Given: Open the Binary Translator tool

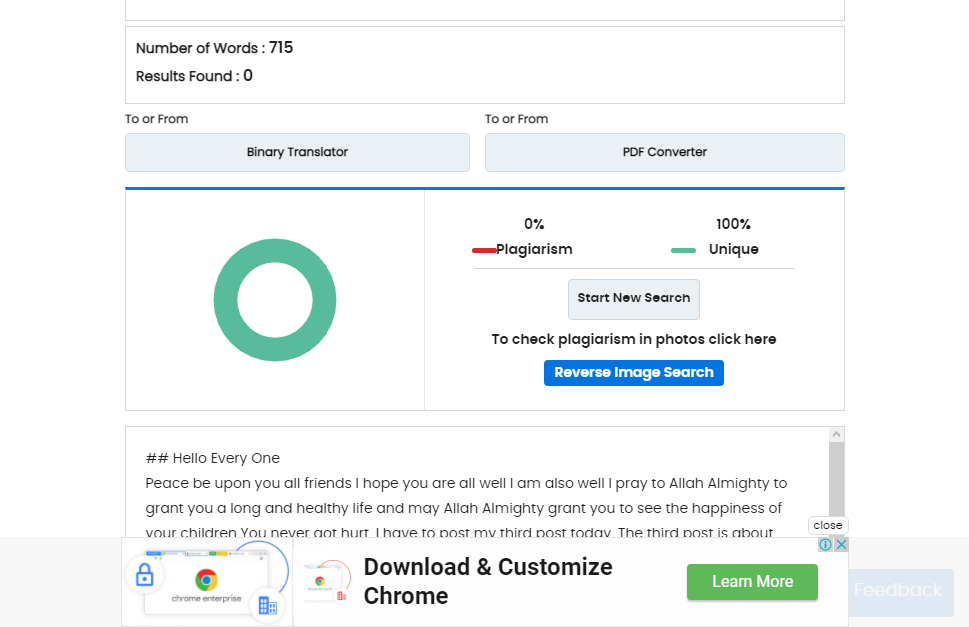Looking at the screenshot, I should [x=297, y=152].
